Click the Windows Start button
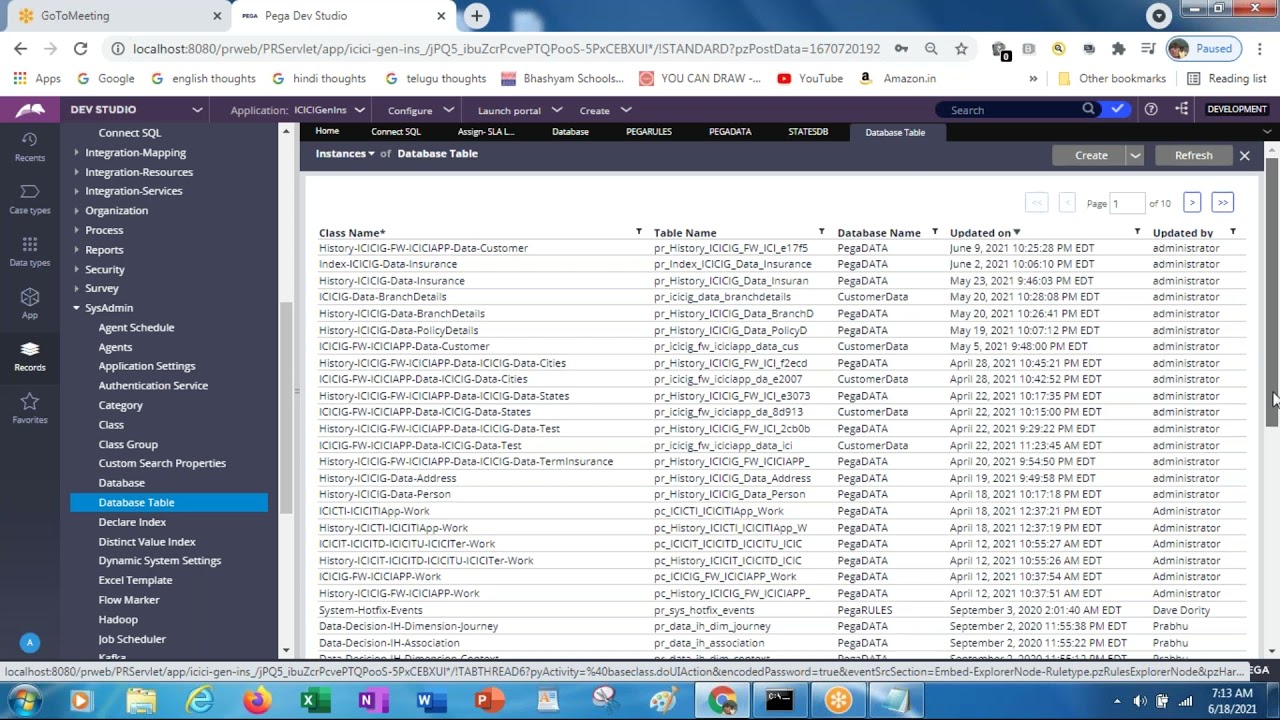1280x720 pixels. pyautogui.click(x=23, y=700)
